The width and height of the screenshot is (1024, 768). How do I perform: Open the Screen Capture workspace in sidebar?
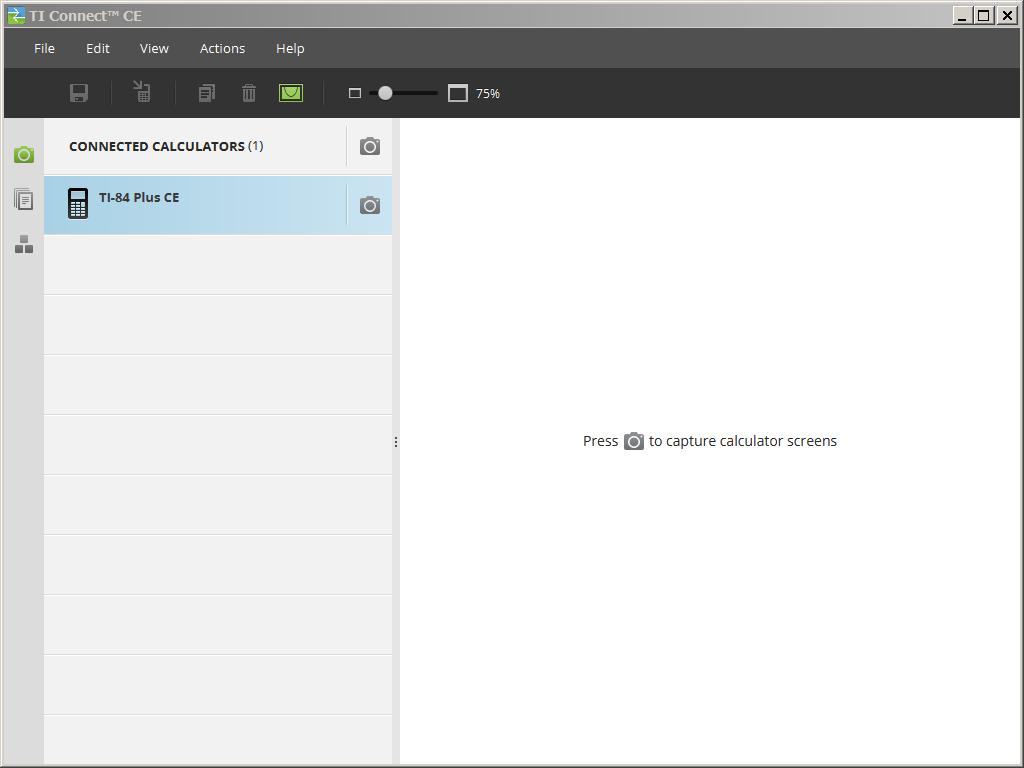point(24,155)
